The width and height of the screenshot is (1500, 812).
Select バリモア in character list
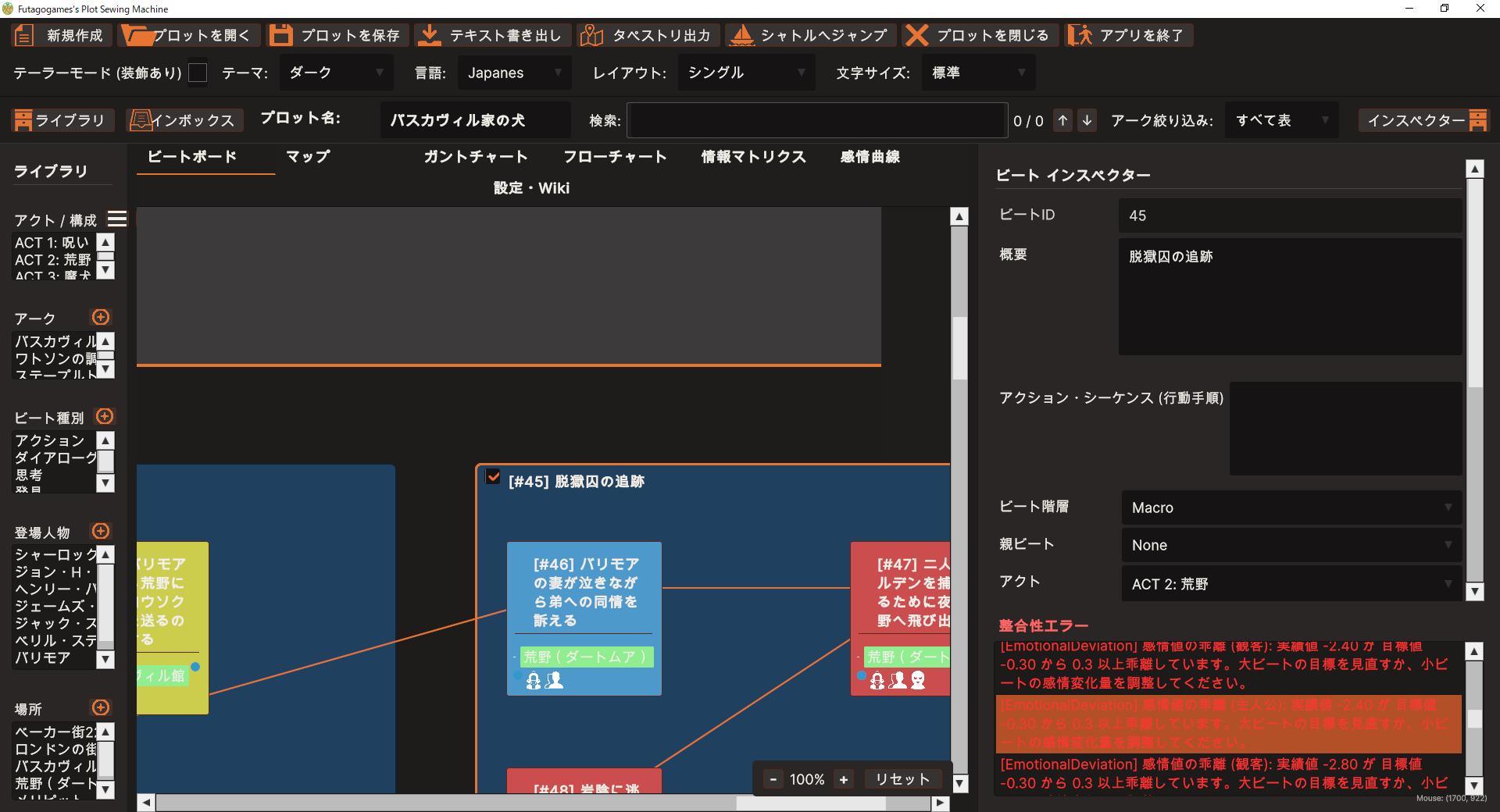43,657
